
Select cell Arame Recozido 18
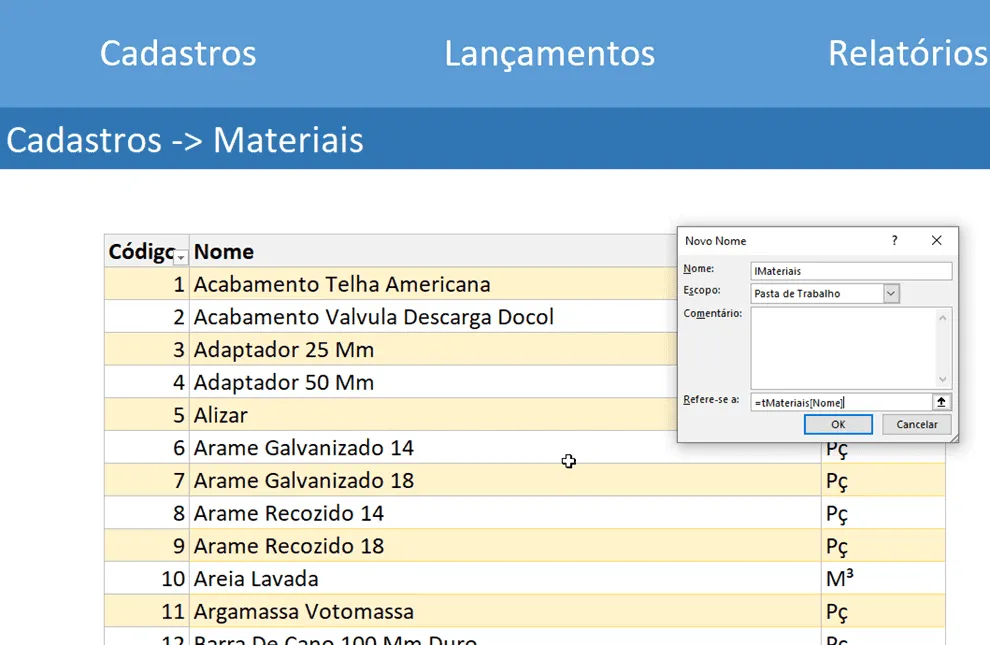coord(505,547)
